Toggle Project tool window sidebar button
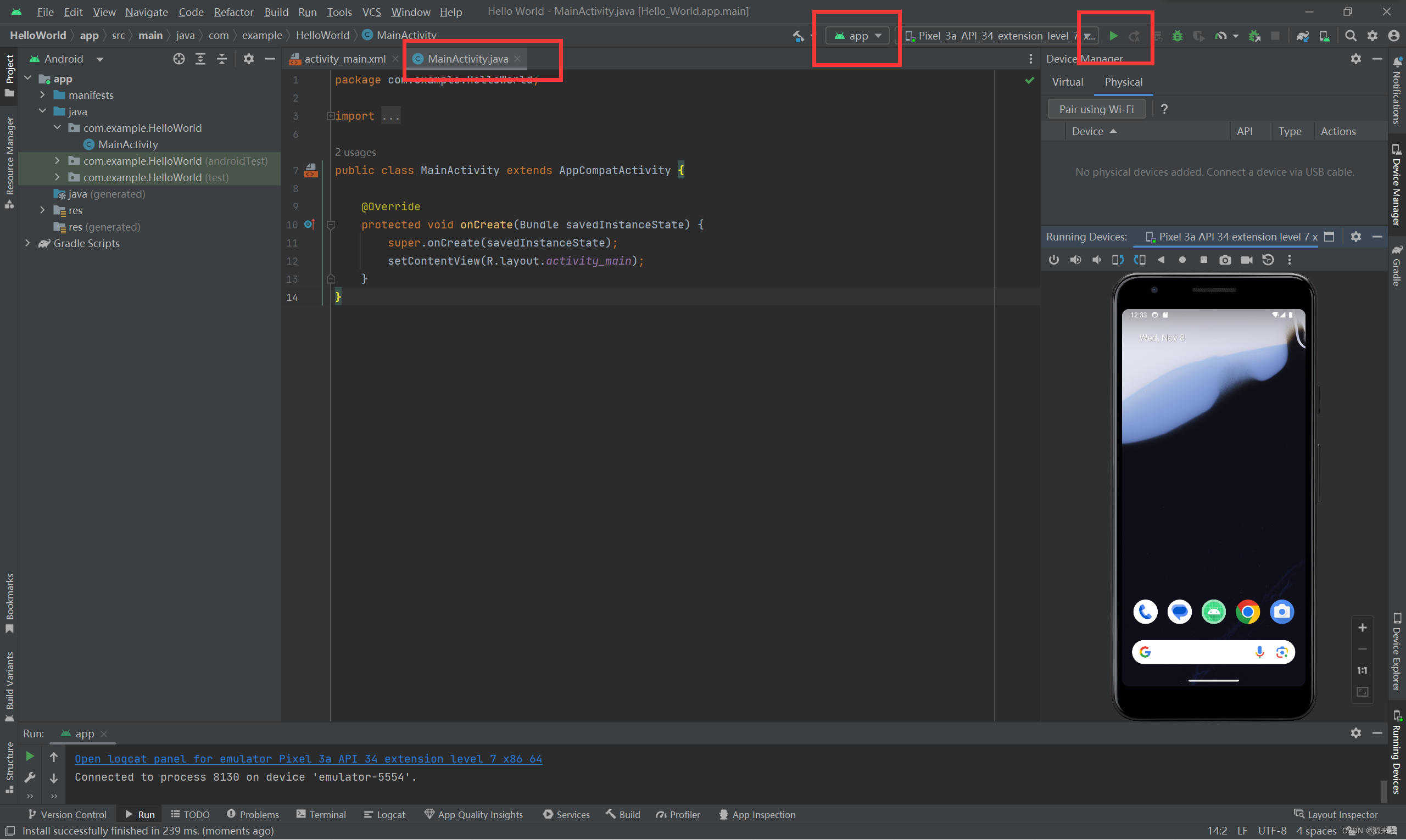Screen dimensions: 1406x840 pyautogui.click(x=10, y=75)
